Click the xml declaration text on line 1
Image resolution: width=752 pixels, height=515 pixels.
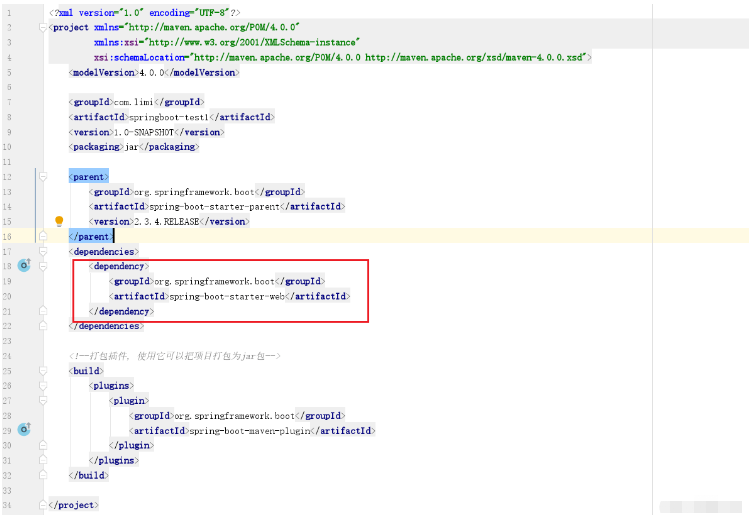click(144, 12)
